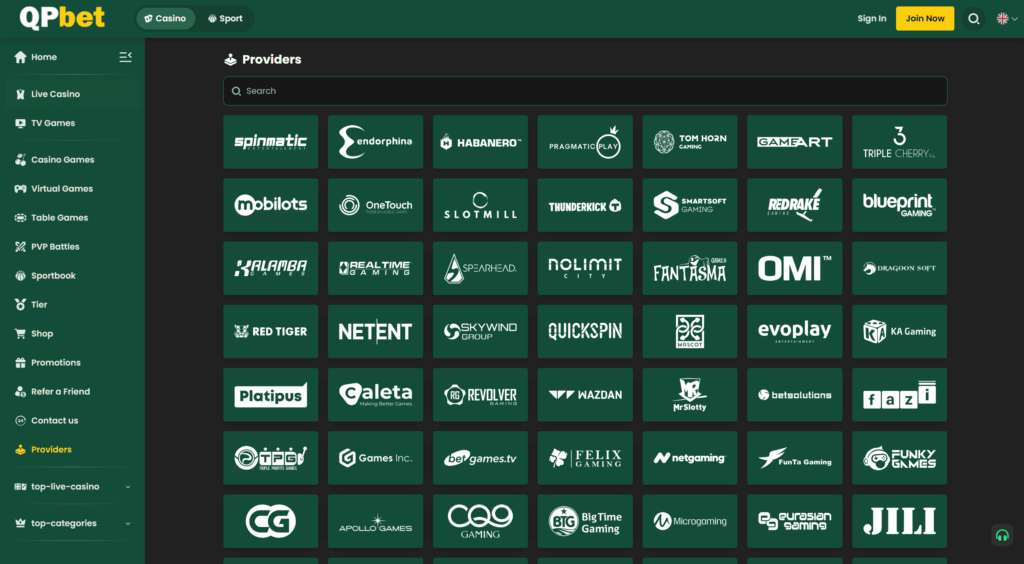This screenshot has height=564, width=1024.
Task: Click the QPbet logo
Action: (x=62, y=18)
